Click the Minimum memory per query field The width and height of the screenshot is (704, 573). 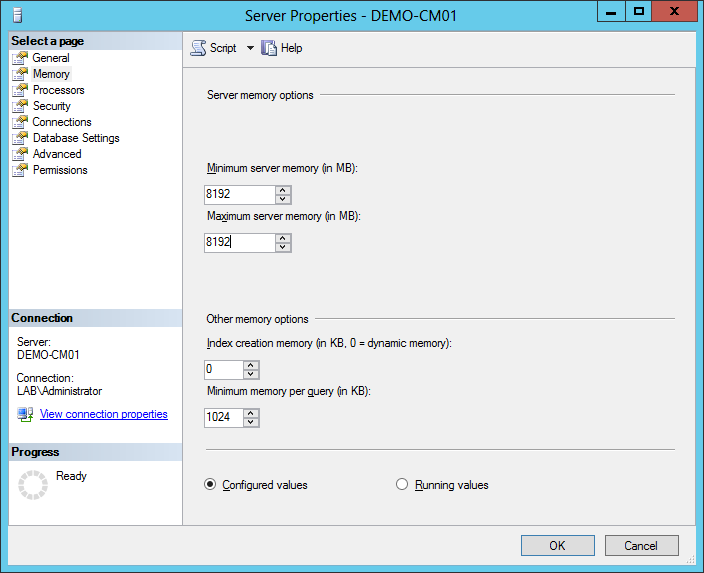tap(224, 418)
